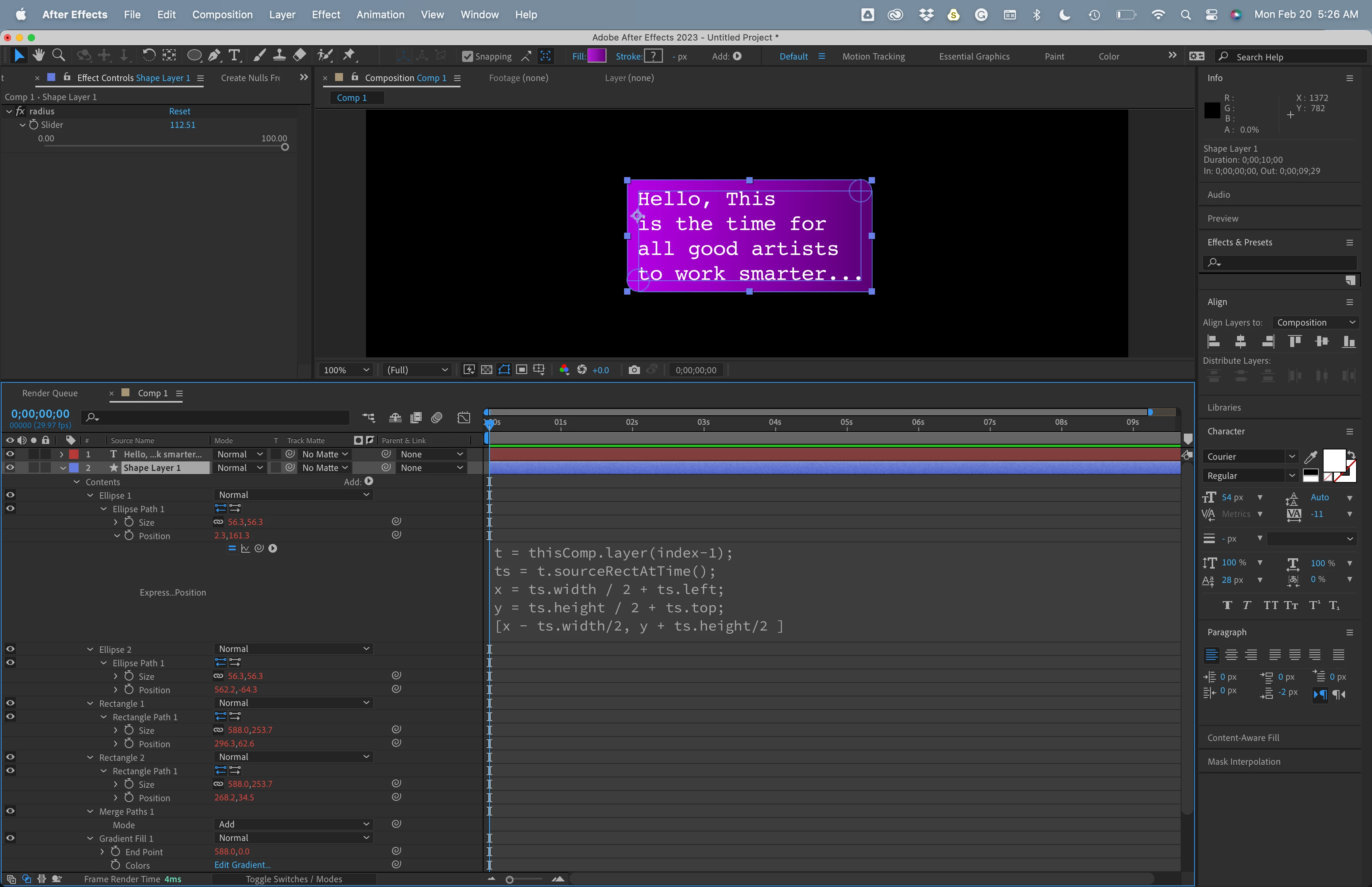Image resolution: width=1372 pixels, height=887 pixels.
Task: Click the Faux Bold text style icon
Action: click(1227, 605)
